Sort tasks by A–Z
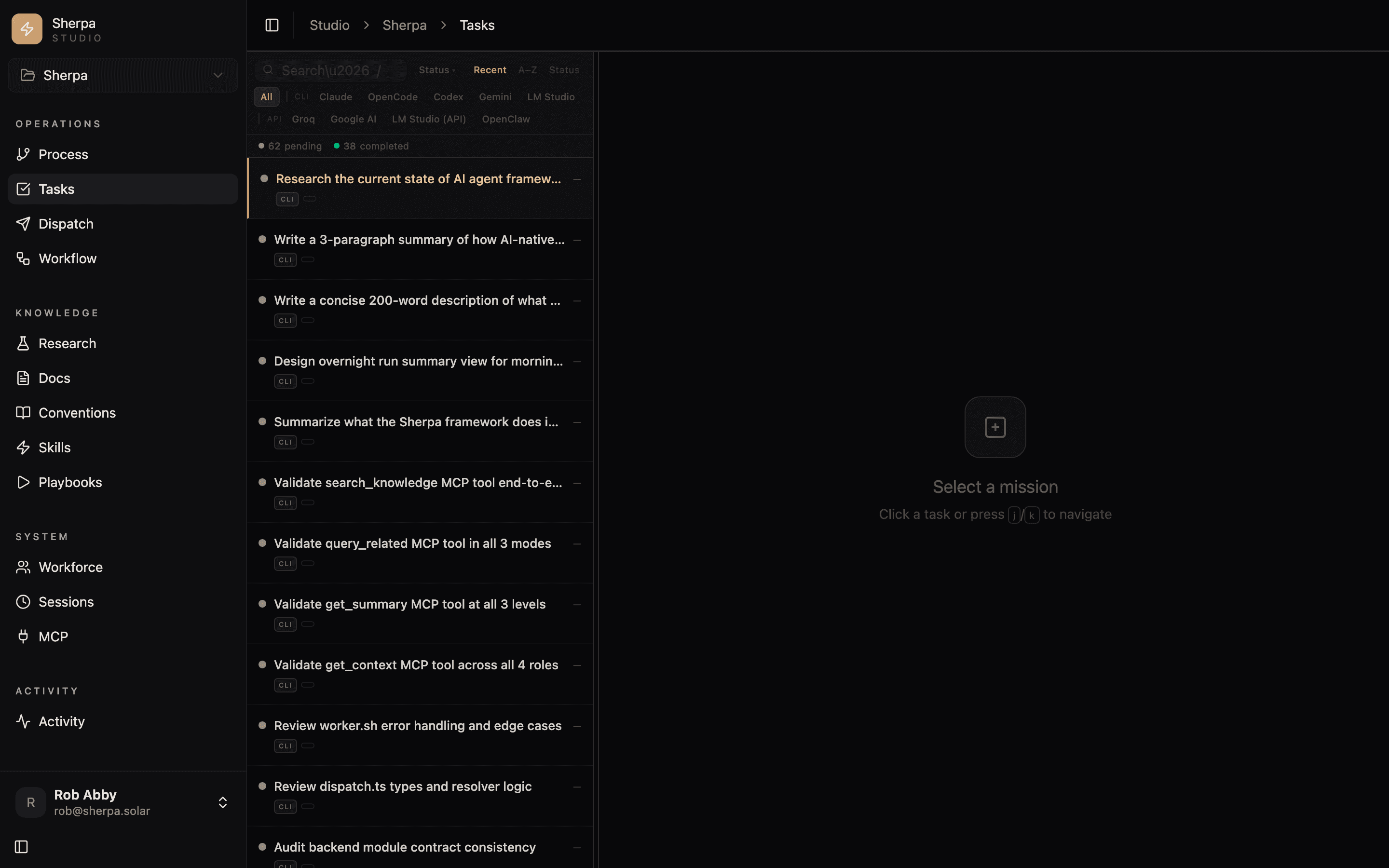The width and height of the screenshot is (1389, 868). click(528, 70)
